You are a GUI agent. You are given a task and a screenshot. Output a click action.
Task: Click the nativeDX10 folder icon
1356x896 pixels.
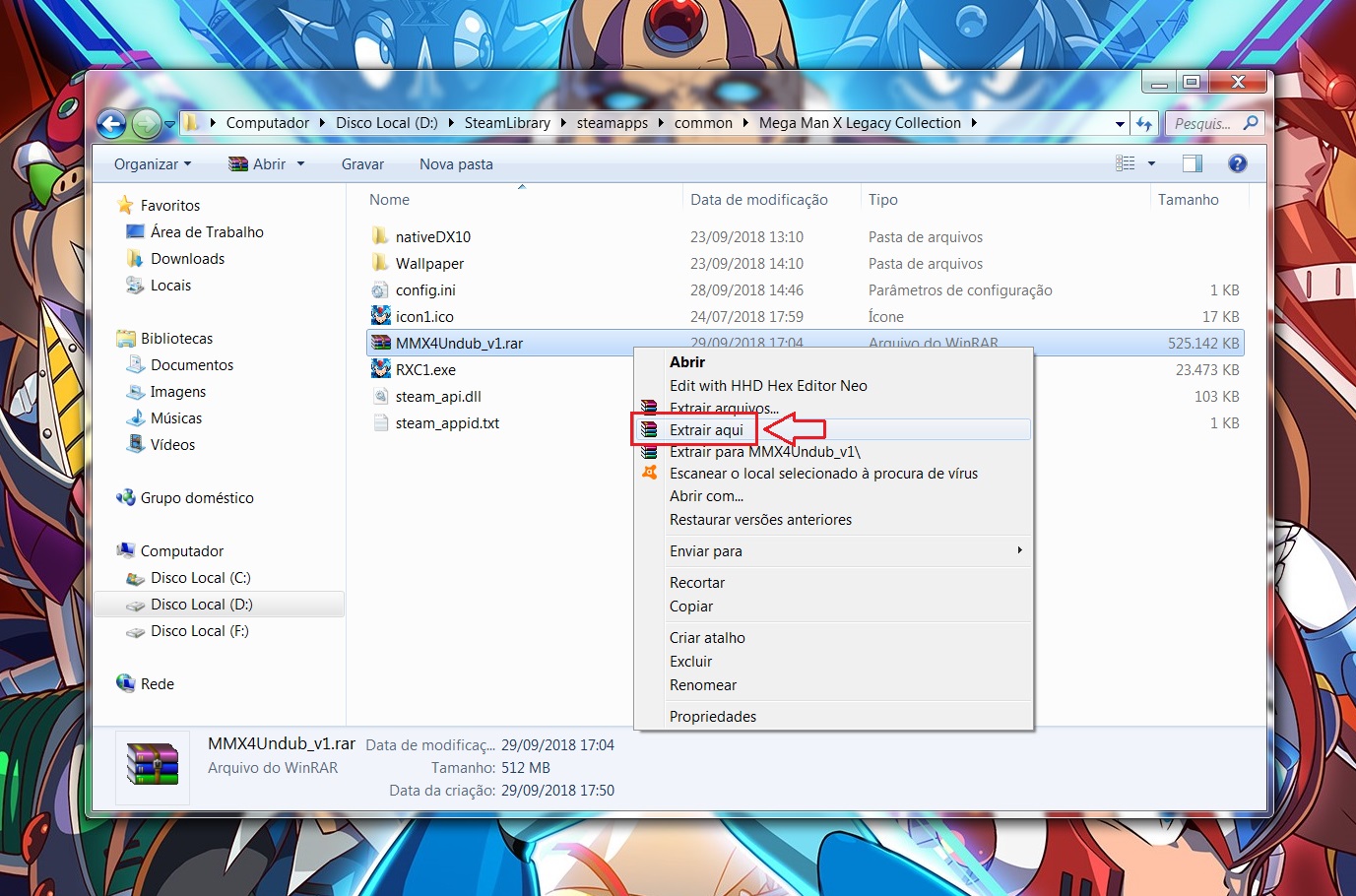380,236
